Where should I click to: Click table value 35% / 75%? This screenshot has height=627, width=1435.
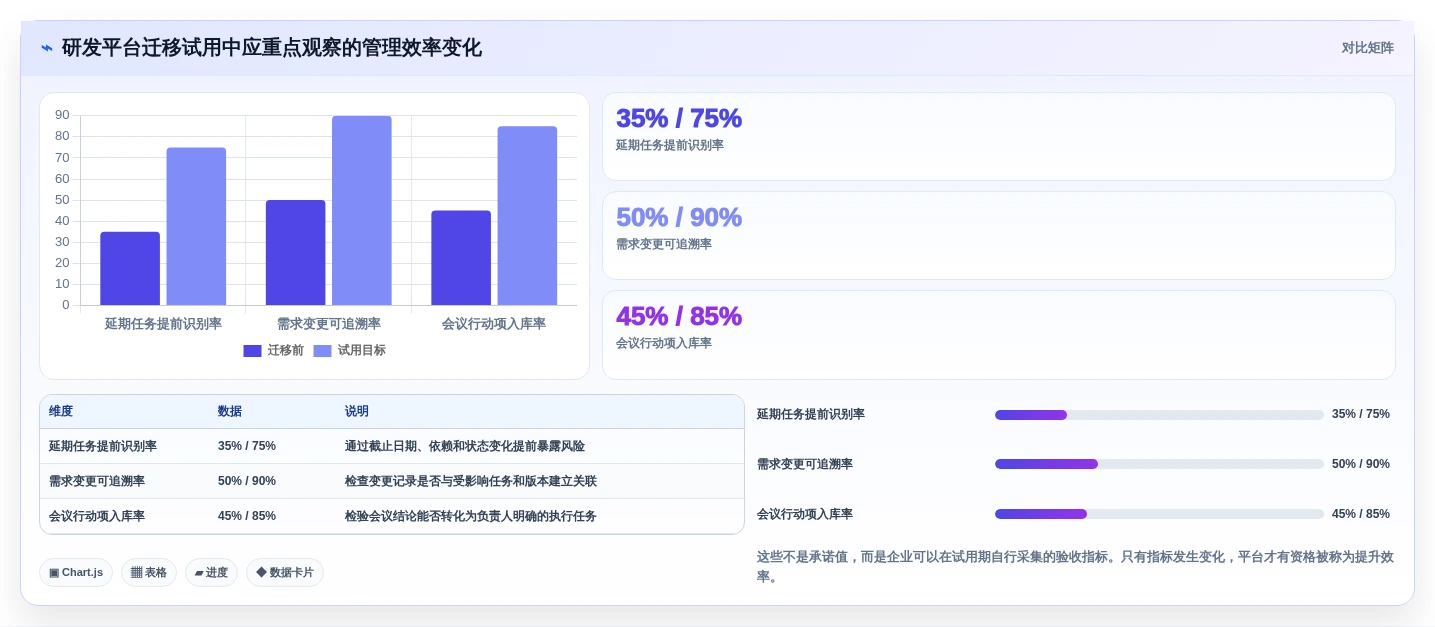coord(247,446)
